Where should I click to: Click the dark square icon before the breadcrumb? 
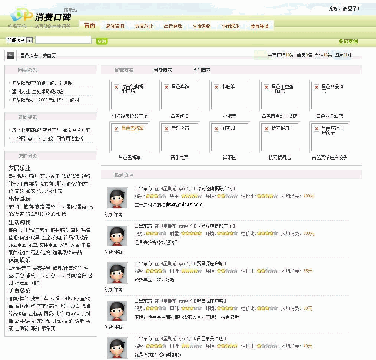11,55
